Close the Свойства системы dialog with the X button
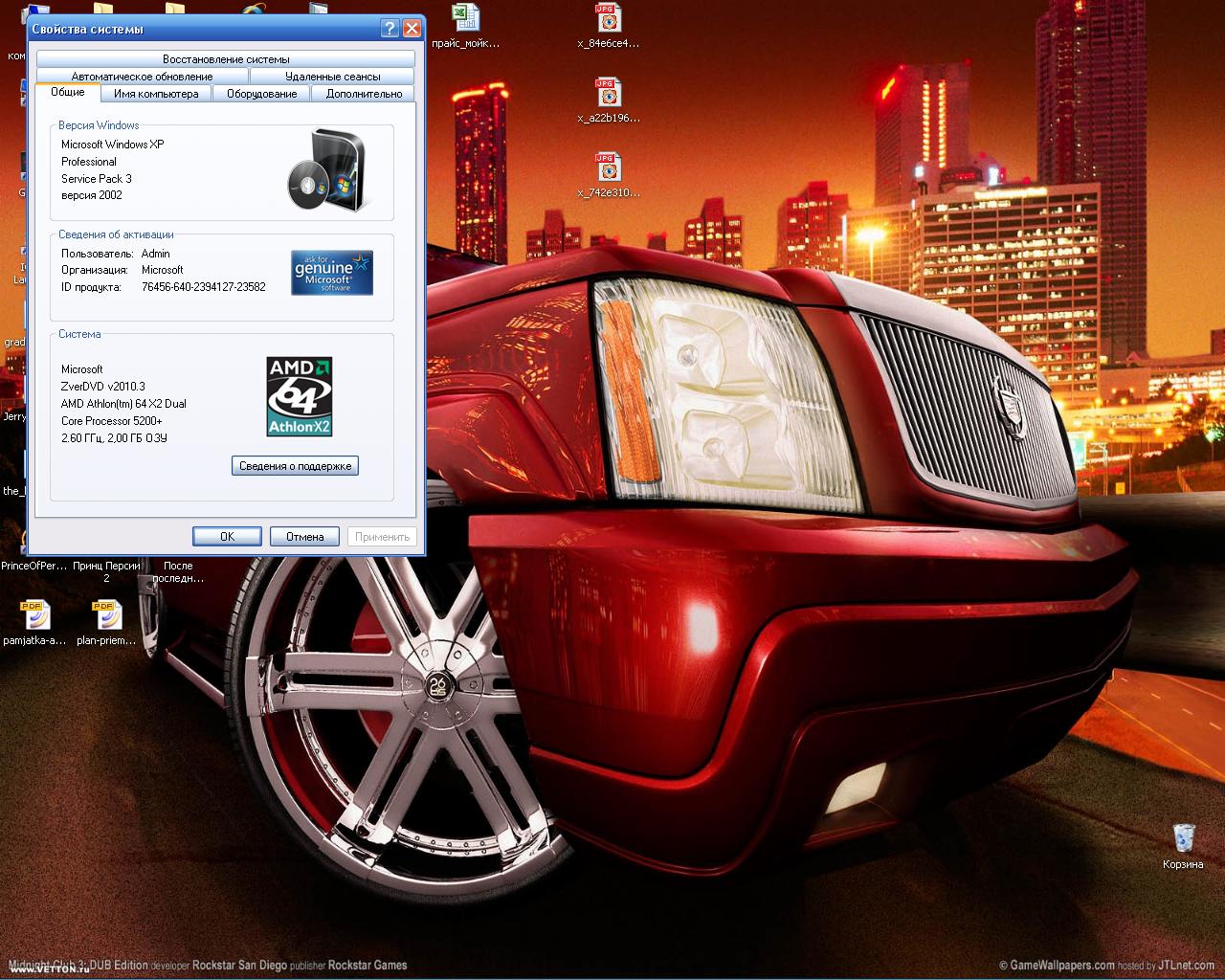This screenshot has width=1225, height=980. (x=412, y=28)
